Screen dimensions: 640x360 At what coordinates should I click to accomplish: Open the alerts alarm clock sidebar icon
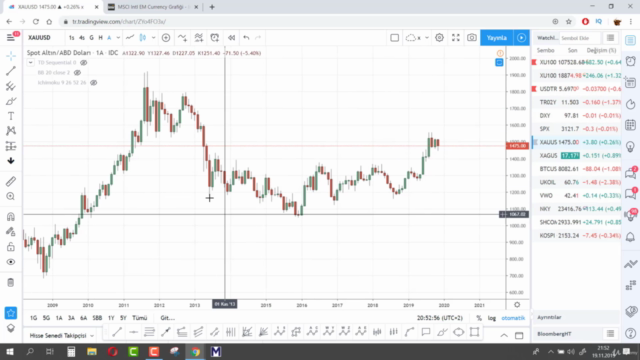[x=631, y=61]
